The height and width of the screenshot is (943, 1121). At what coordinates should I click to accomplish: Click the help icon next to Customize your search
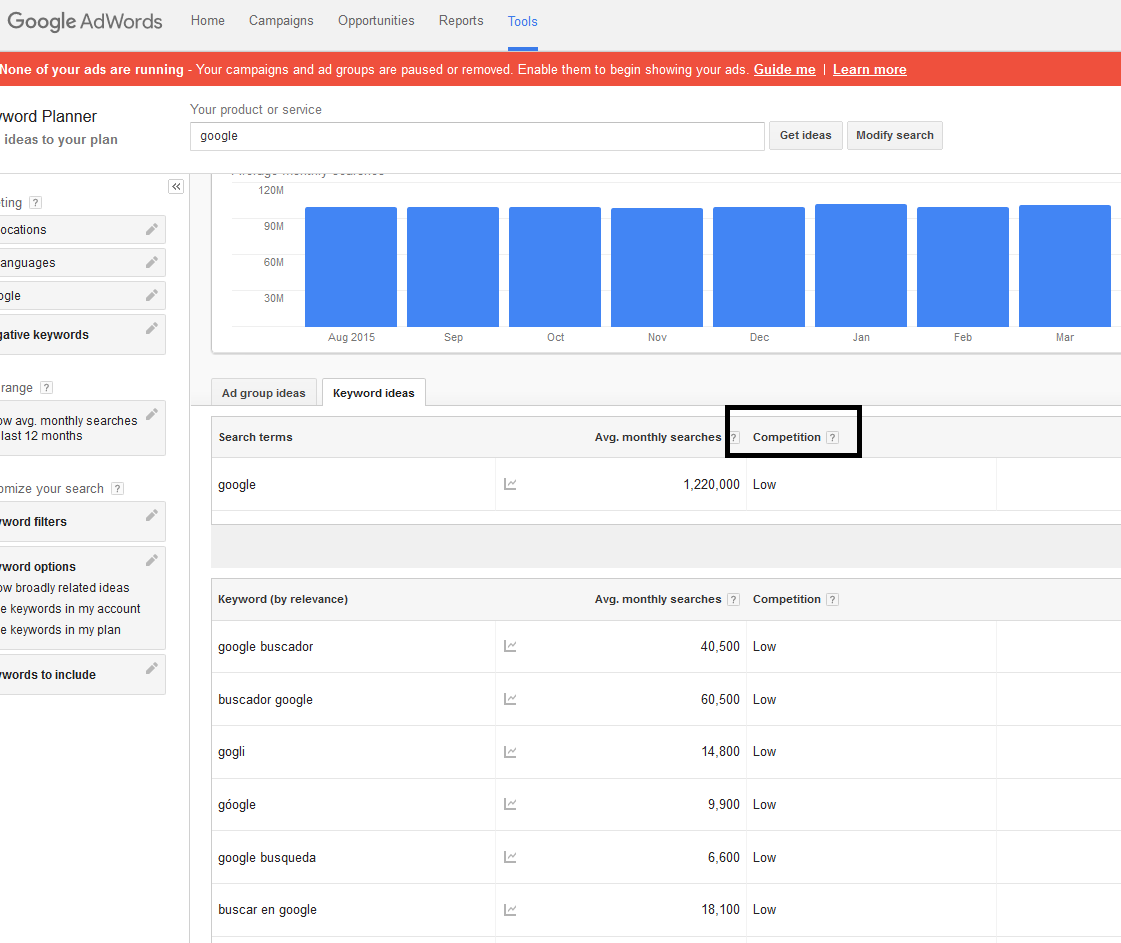tap(117, 488)
